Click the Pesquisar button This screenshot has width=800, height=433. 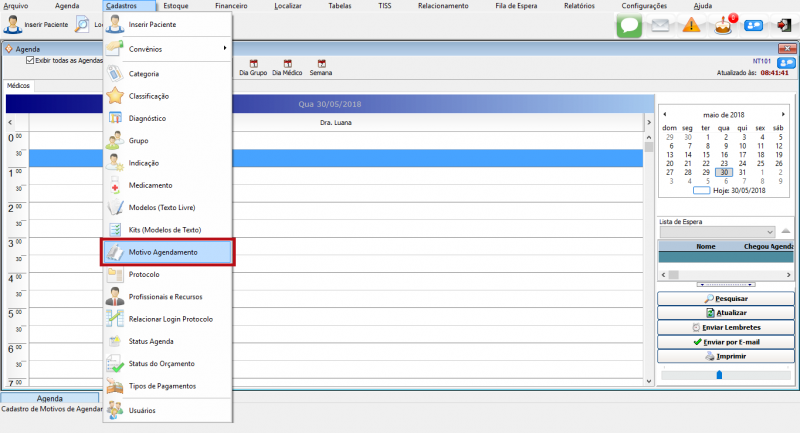point(725,298)
